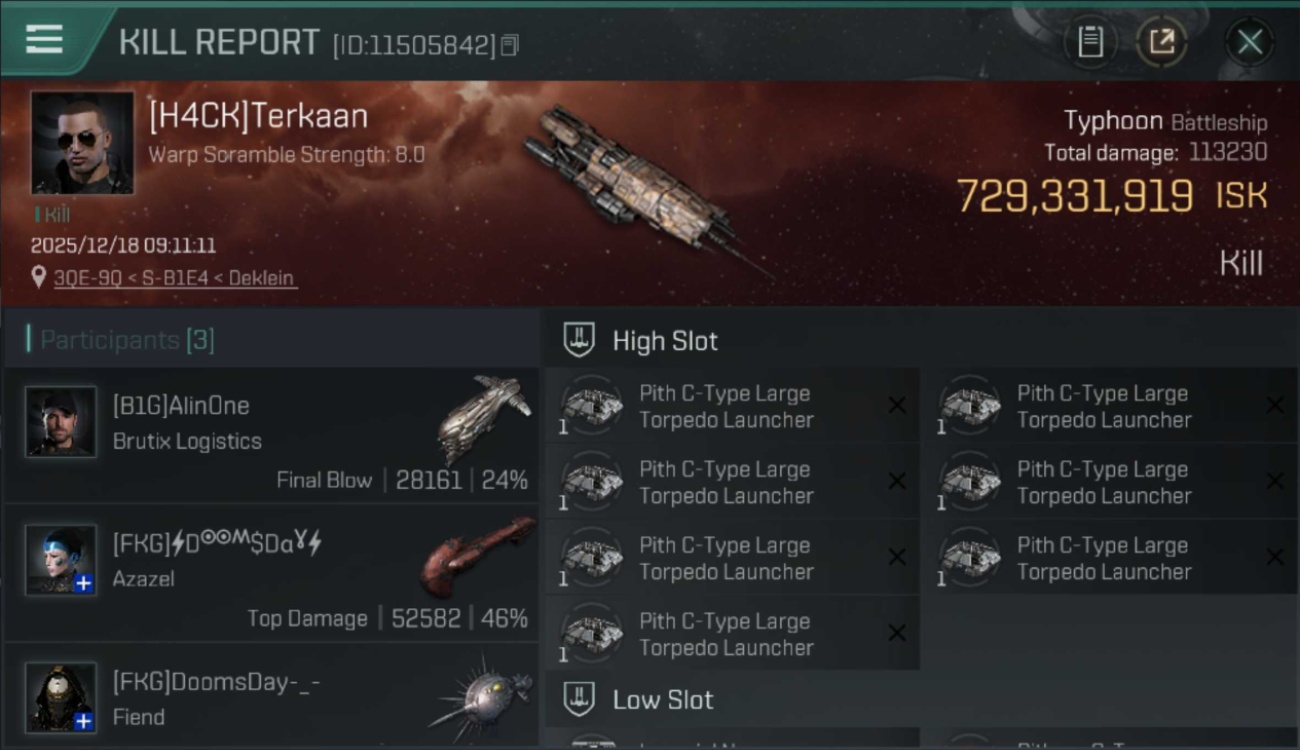The height and width of the screenshot is (750, 1300).
Task: Copy the kill report ID
Action: pyautogui.click(x=510, y=45)
